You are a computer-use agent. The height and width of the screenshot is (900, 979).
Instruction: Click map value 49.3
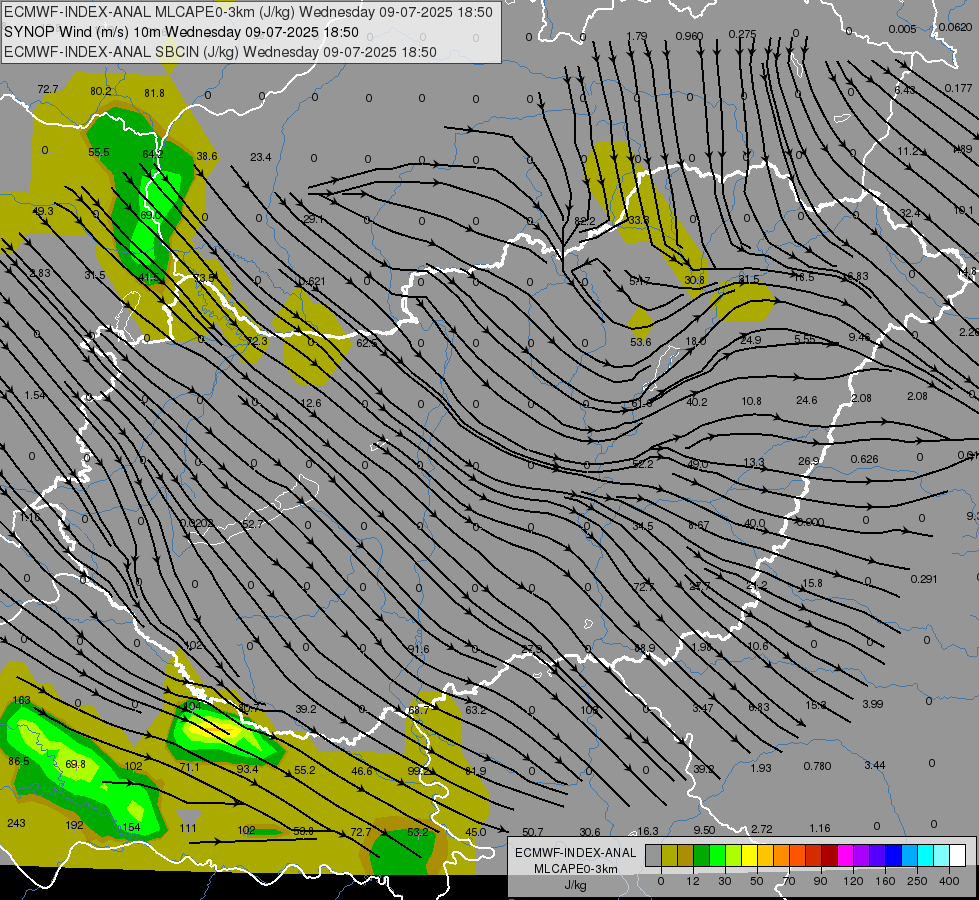click(43, 211)
